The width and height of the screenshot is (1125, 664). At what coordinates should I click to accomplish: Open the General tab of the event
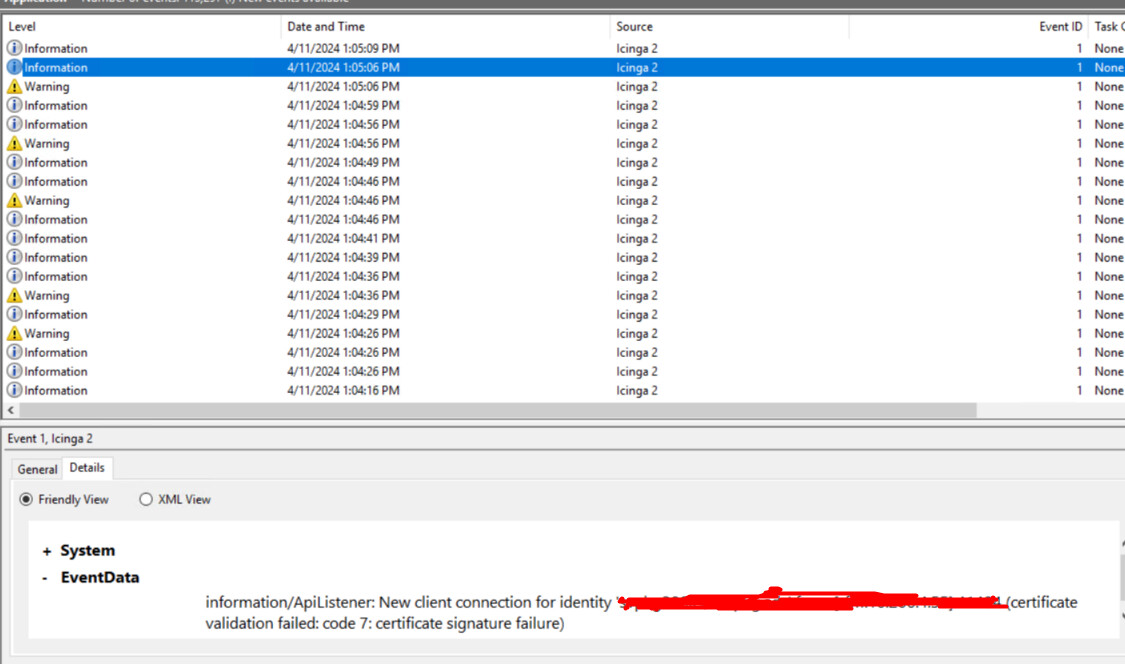point(37,469)
